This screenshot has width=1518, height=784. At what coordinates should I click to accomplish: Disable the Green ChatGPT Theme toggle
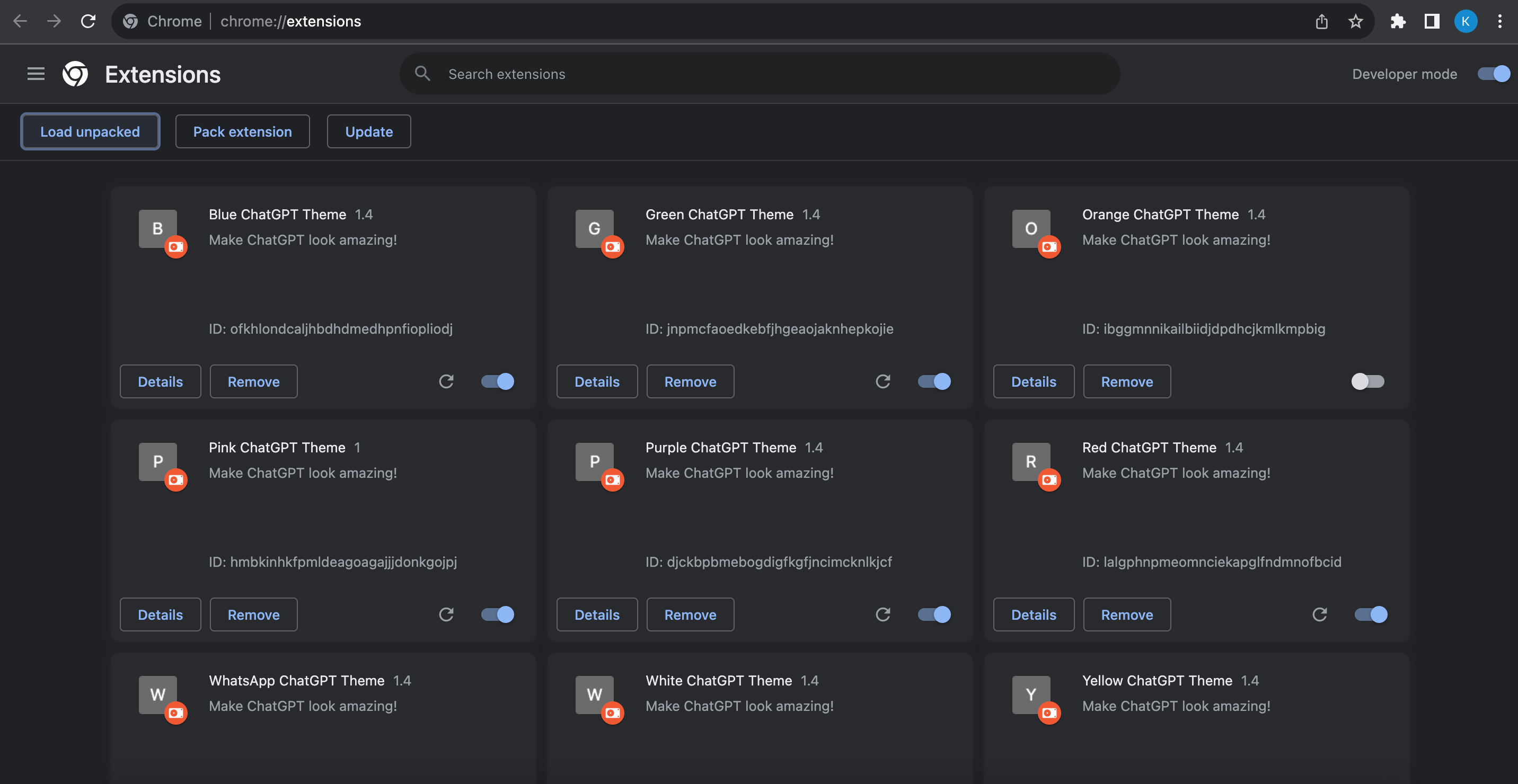pyautogui.click(x=934, y=382)
